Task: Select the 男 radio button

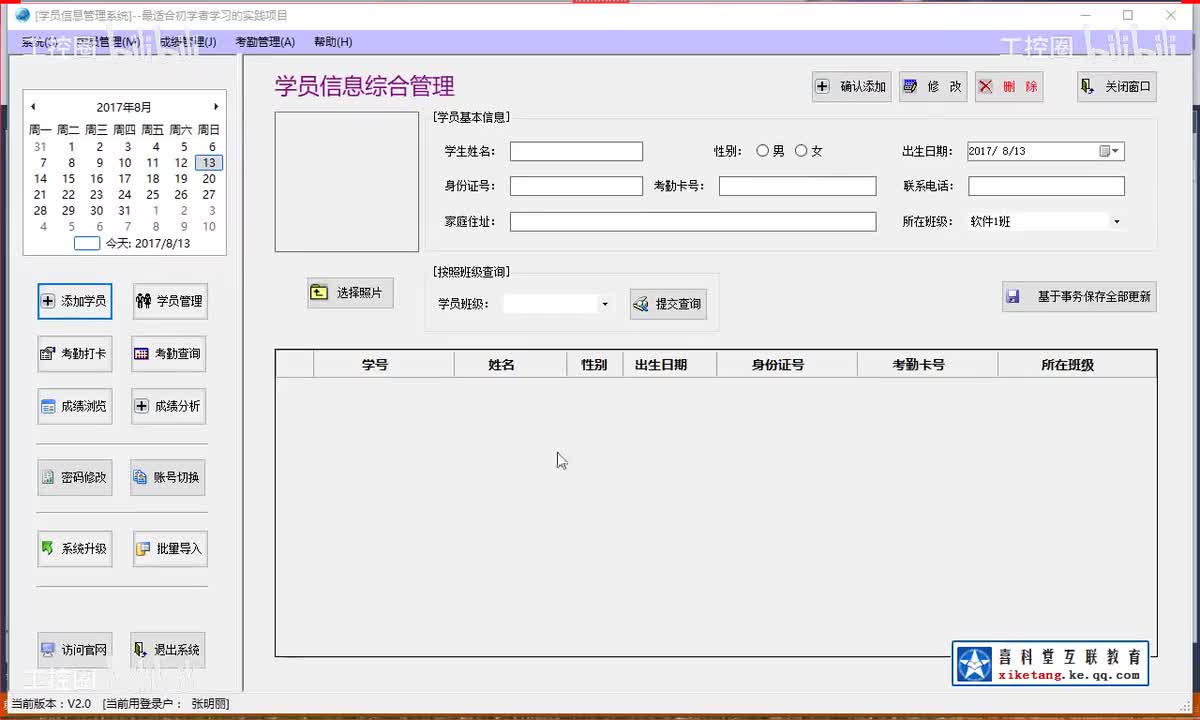Action: (763, 151)
